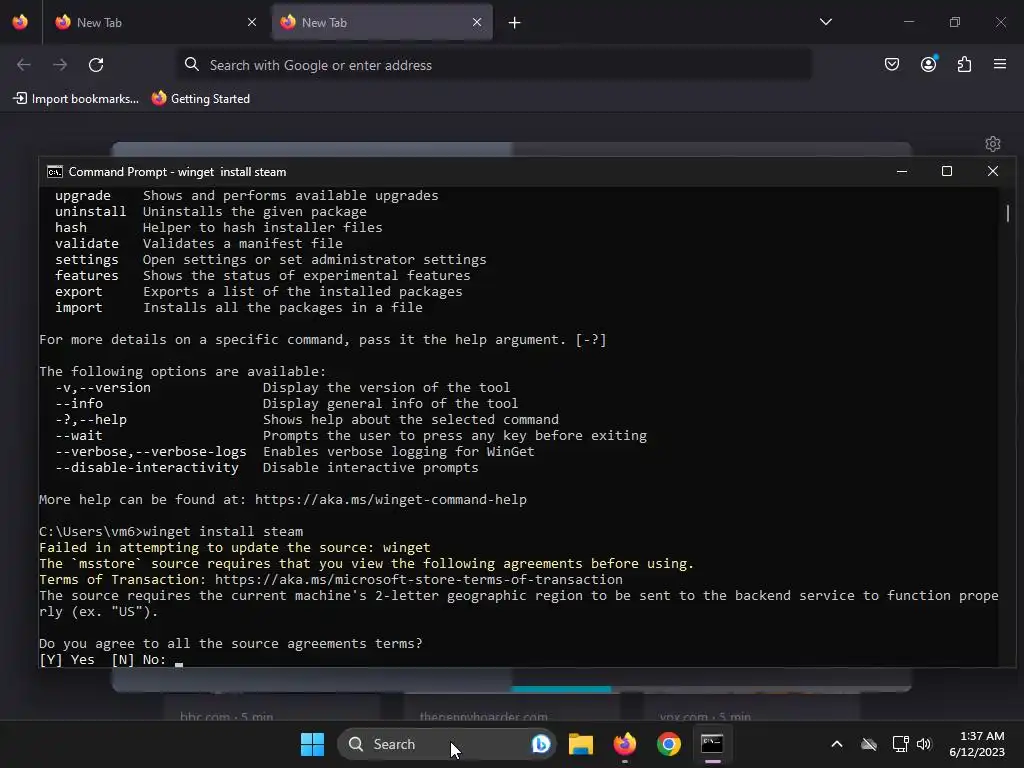The image size is (1024, 768).
Task: Close the first New Tab
Action: point(251,22)
